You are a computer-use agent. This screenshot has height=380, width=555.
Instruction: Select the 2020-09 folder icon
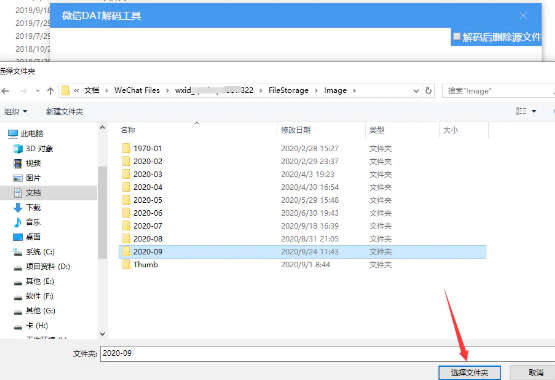[126, 252]
